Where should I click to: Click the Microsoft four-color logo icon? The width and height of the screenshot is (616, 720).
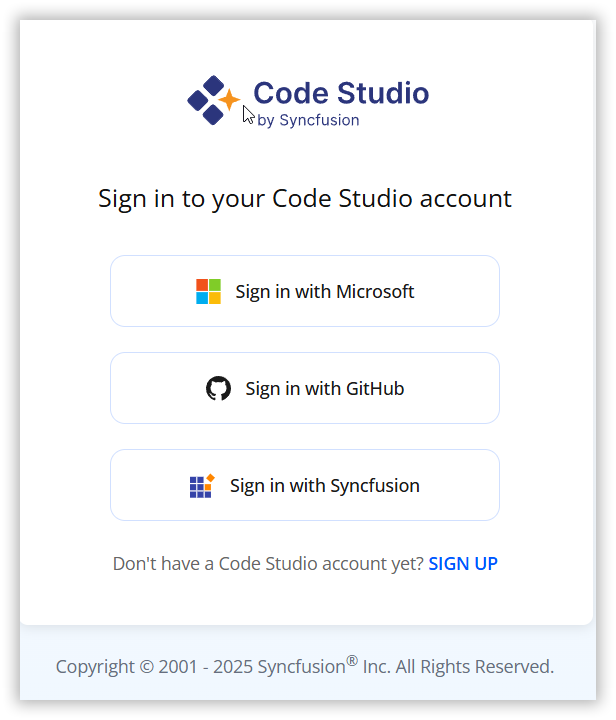pyautogui.click(x=208, y=292)
